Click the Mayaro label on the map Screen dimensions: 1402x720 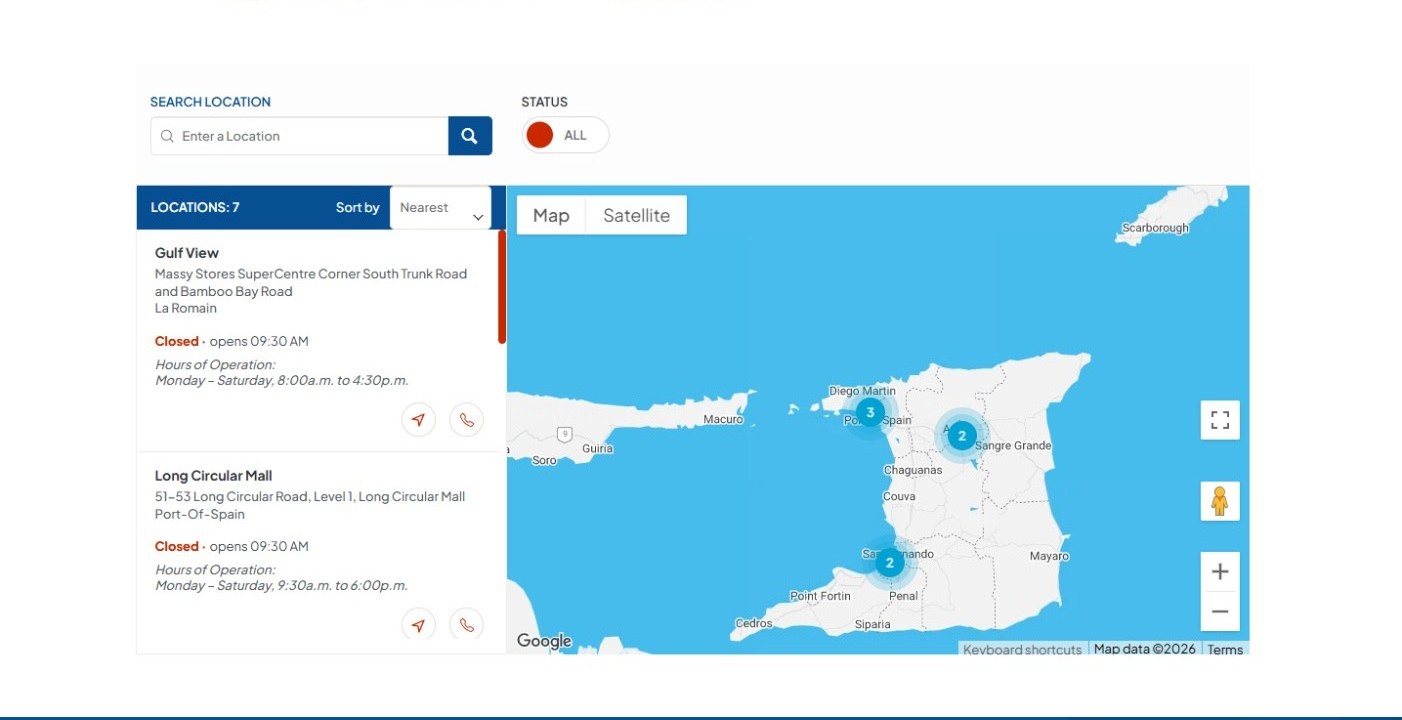pos(1050,556)
